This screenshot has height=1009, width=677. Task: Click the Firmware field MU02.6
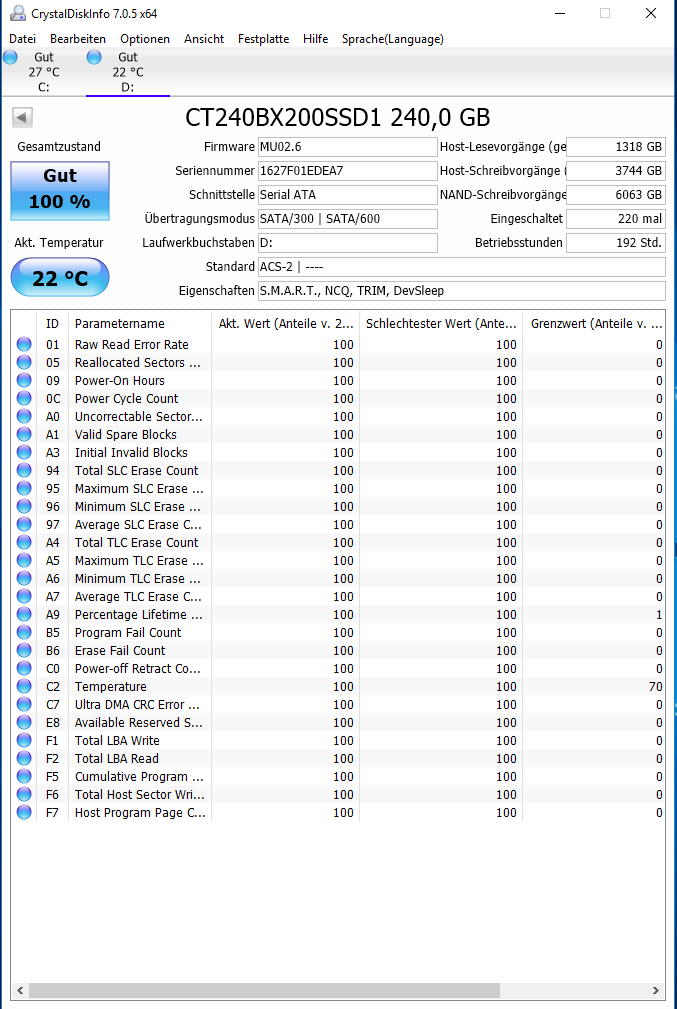[348, 147]
